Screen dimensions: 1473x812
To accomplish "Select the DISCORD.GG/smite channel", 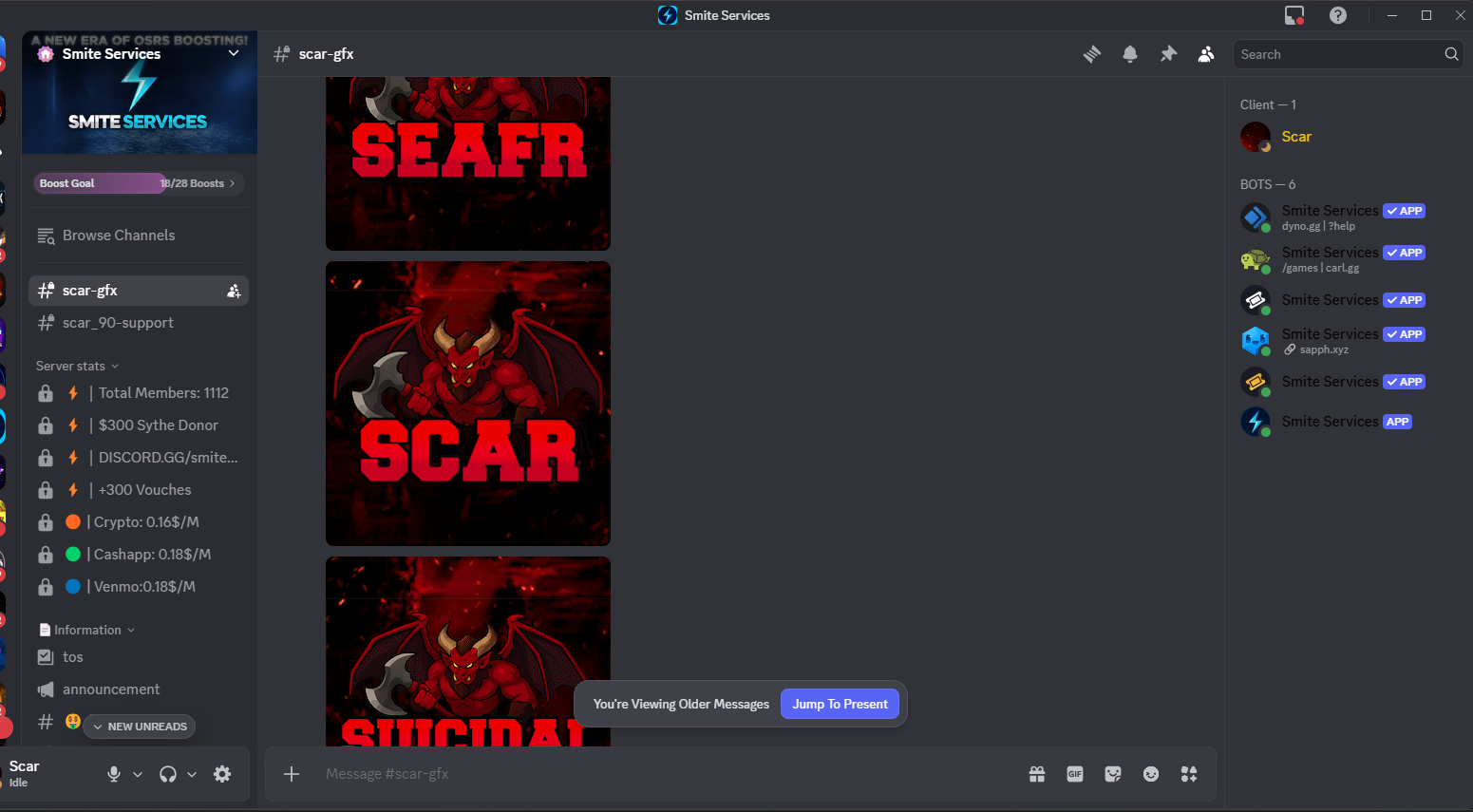I will coord(139,458).
